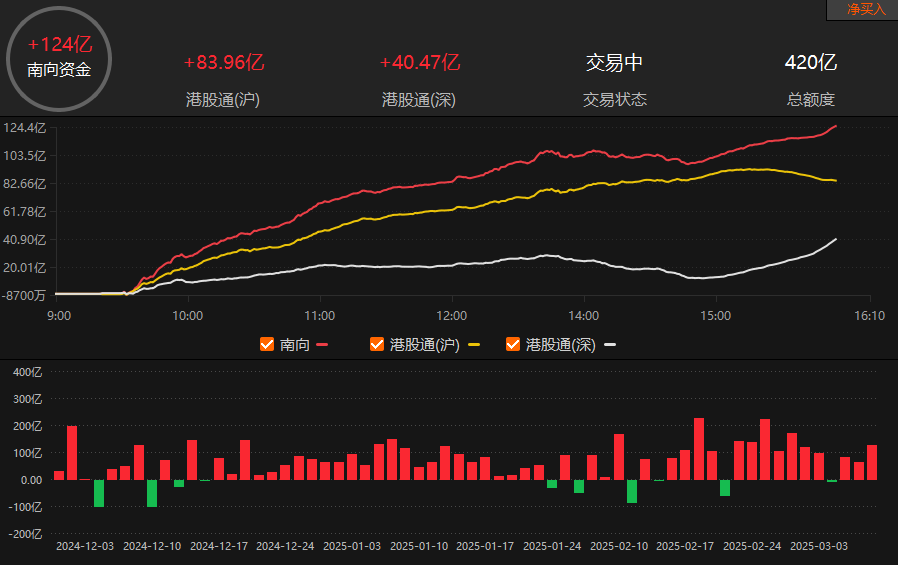Click the 2025-01-03 date label
The height and width of the screenshot is (565, 898).
352,546
